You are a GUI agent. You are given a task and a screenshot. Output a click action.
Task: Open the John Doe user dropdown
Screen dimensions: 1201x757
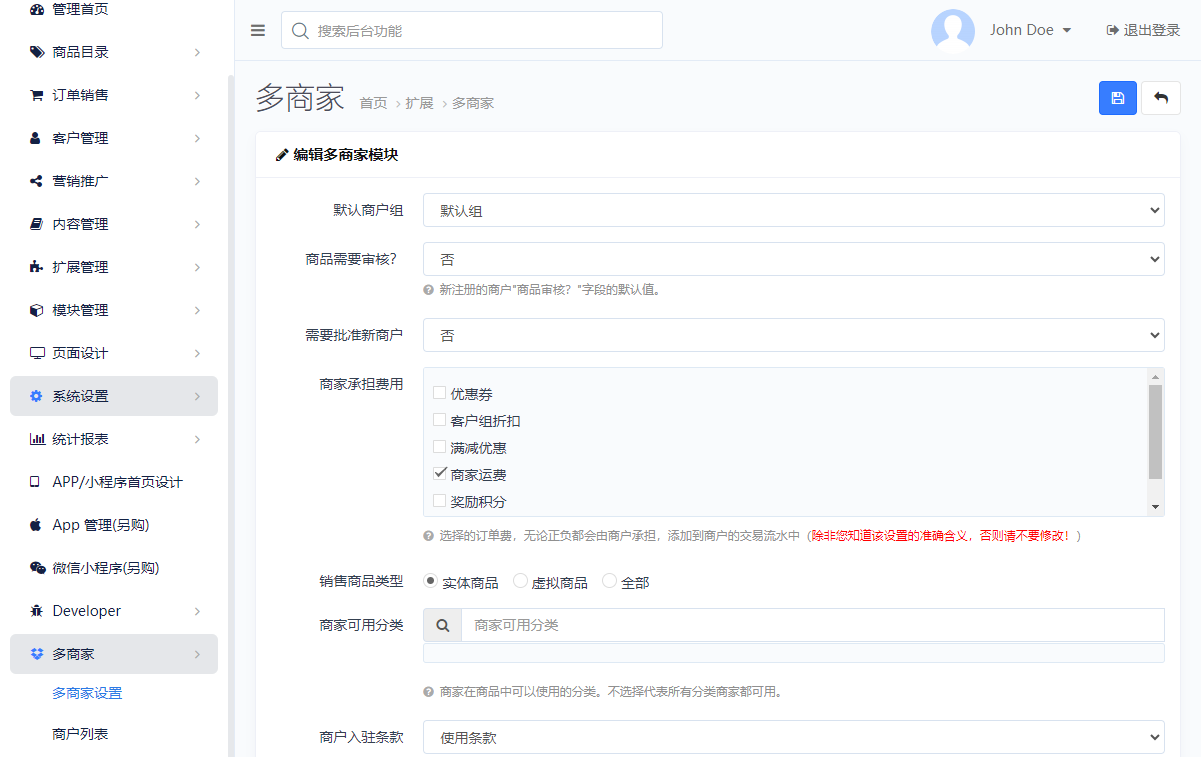(x=1031, y=30)
